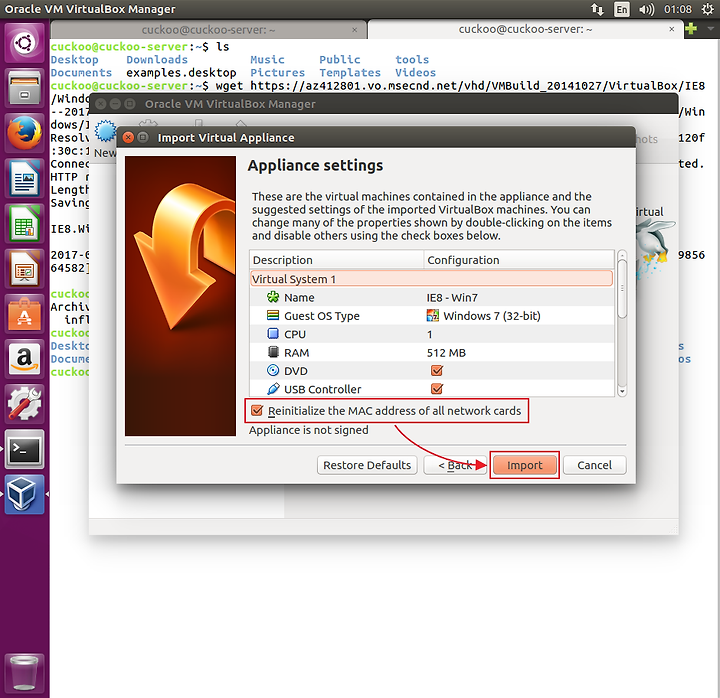This screenshot has height=698, width=720.
Task: Switch to the first cuckoo-server terminal tab
Action: 208,30
